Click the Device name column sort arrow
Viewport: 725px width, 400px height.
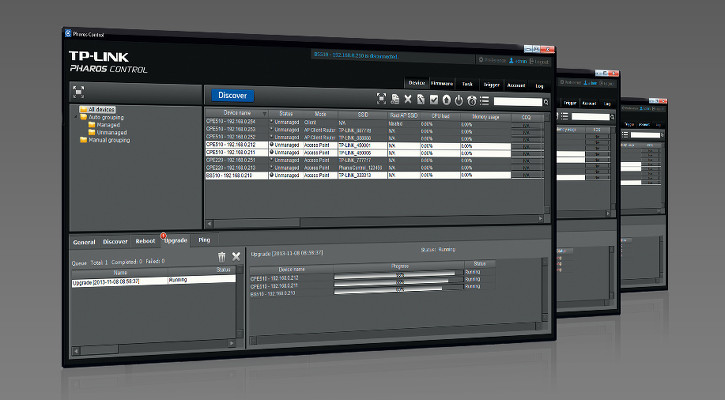tap(264, 114)
